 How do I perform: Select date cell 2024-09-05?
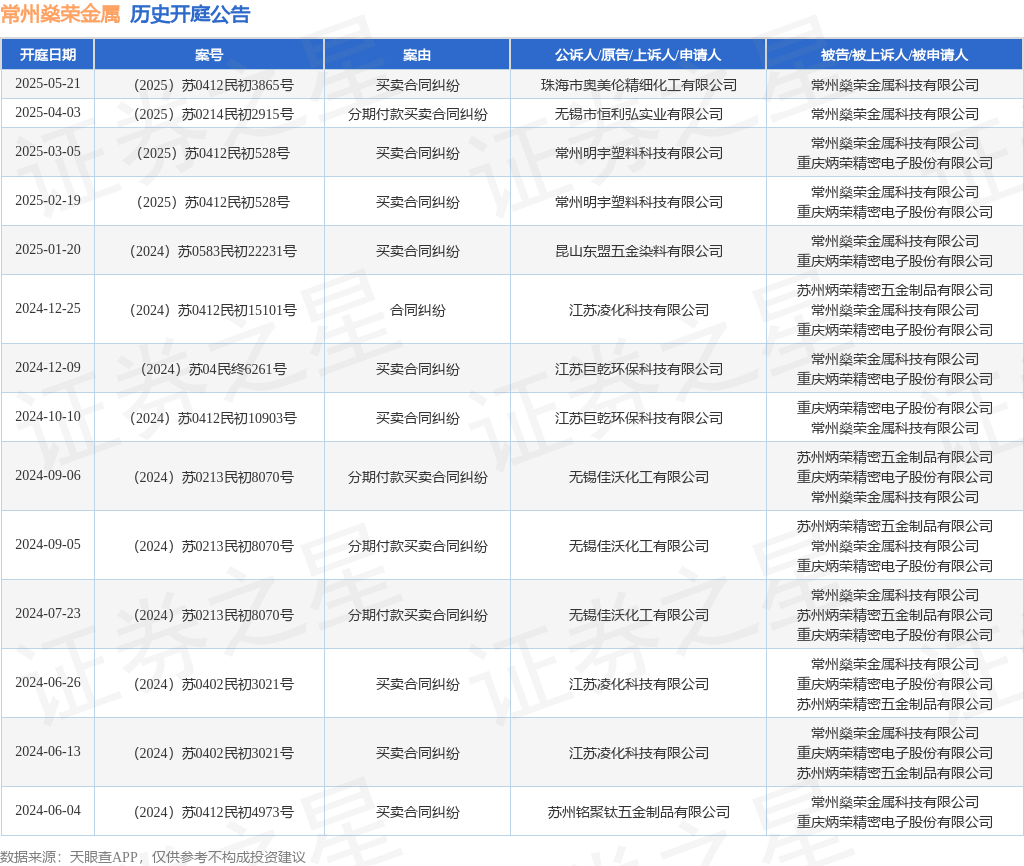[x=48, y=545]
